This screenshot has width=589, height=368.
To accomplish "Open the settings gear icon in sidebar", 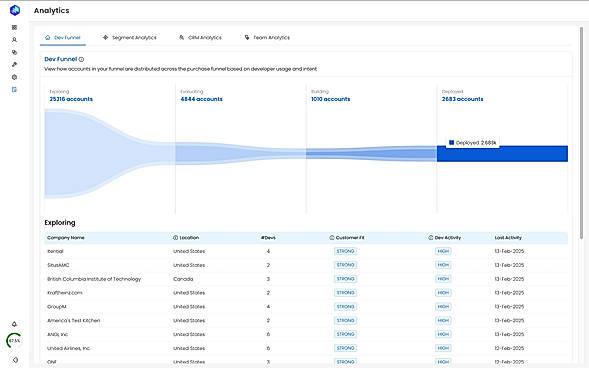I will coord(15,77).
